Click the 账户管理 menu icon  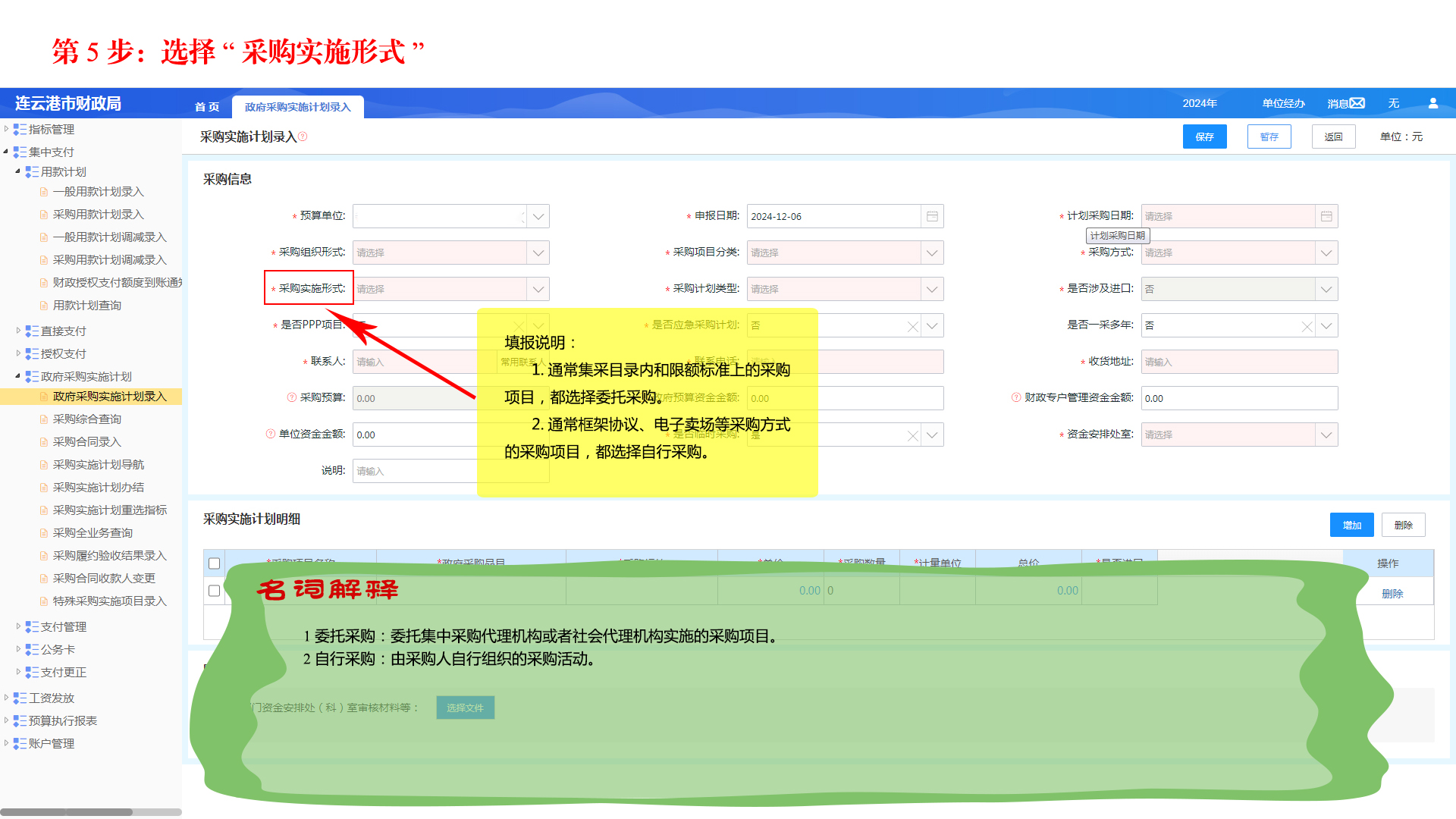click(x=20, y=744)
